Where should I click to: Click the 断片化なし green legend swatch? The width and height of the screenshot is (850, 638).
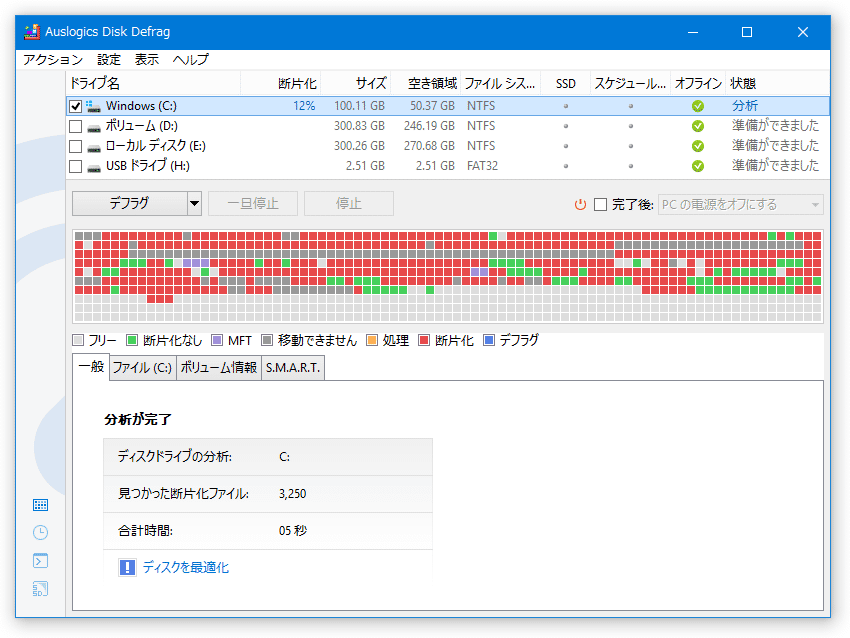tap(132, 340)
